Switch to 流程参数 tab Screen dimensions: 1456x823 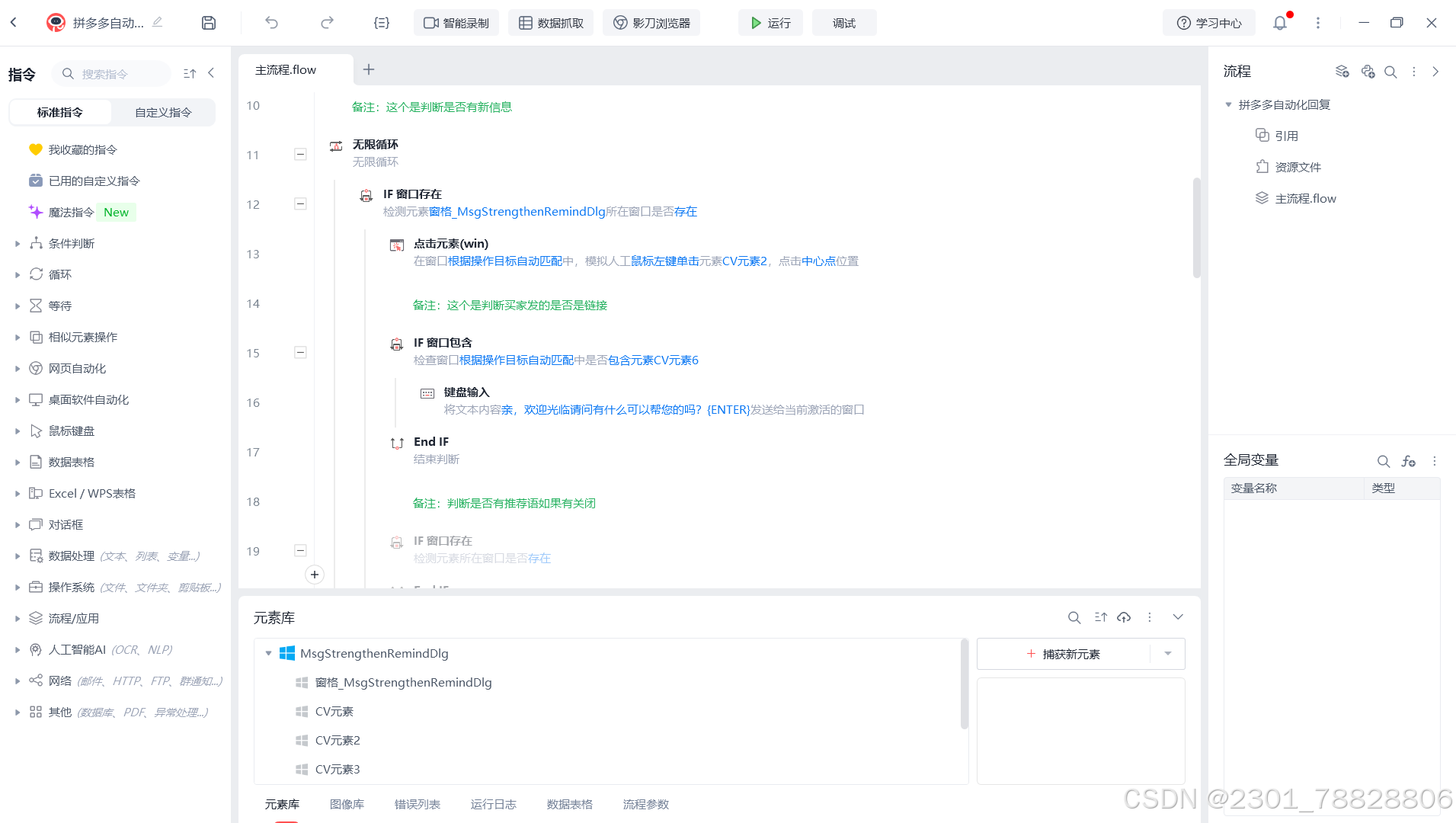click(x=645, y=804)
